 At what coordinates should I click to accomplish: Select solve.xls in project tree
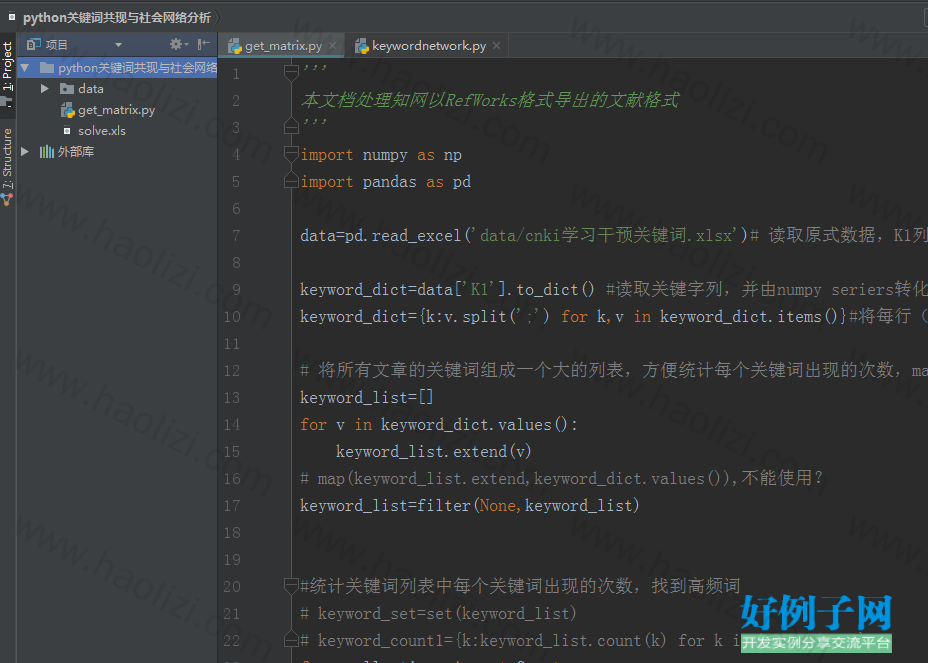[102, 131]
